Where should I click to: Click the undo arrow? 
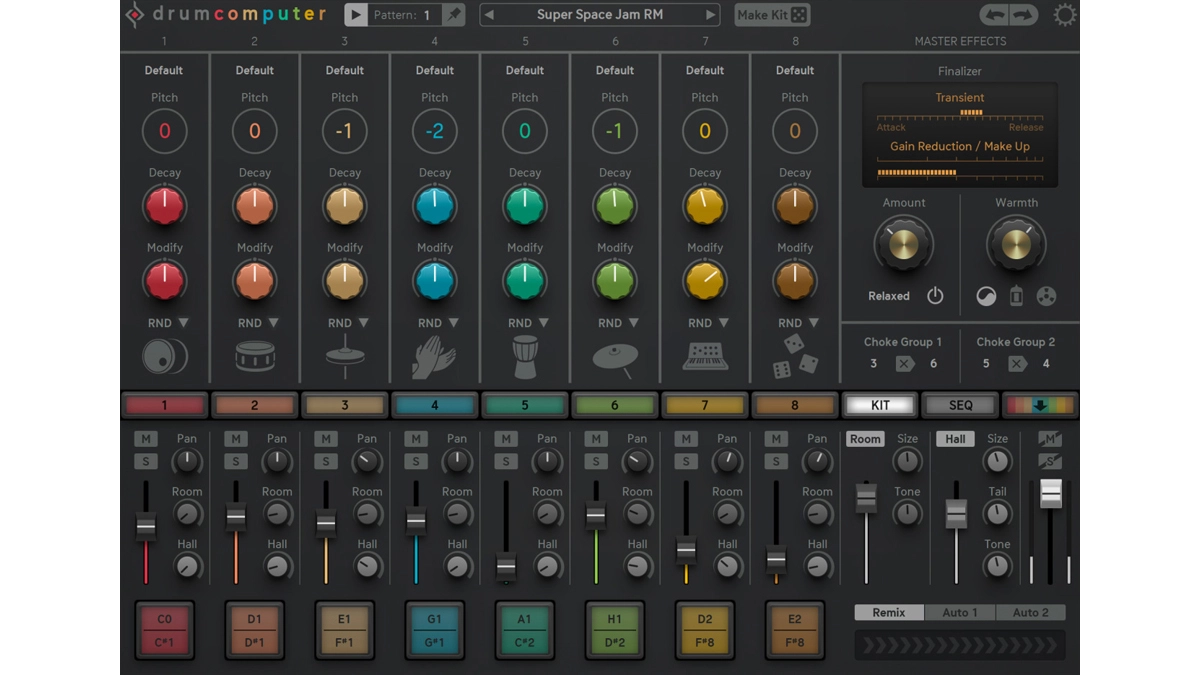(x=995, y=15)
